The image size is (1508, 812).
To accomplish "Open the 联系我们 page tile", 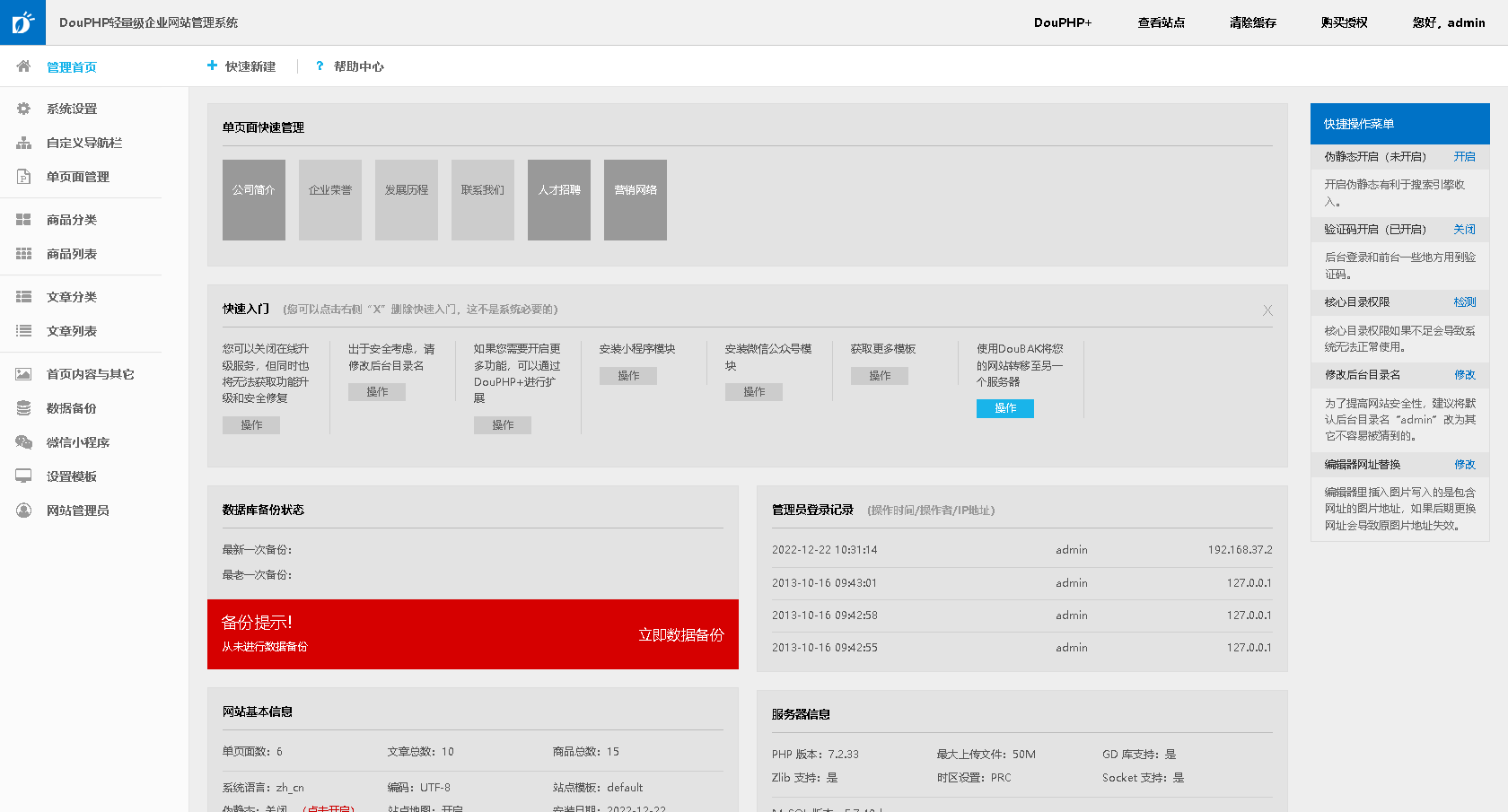I will pyautogui.click(x=483, y=200).
